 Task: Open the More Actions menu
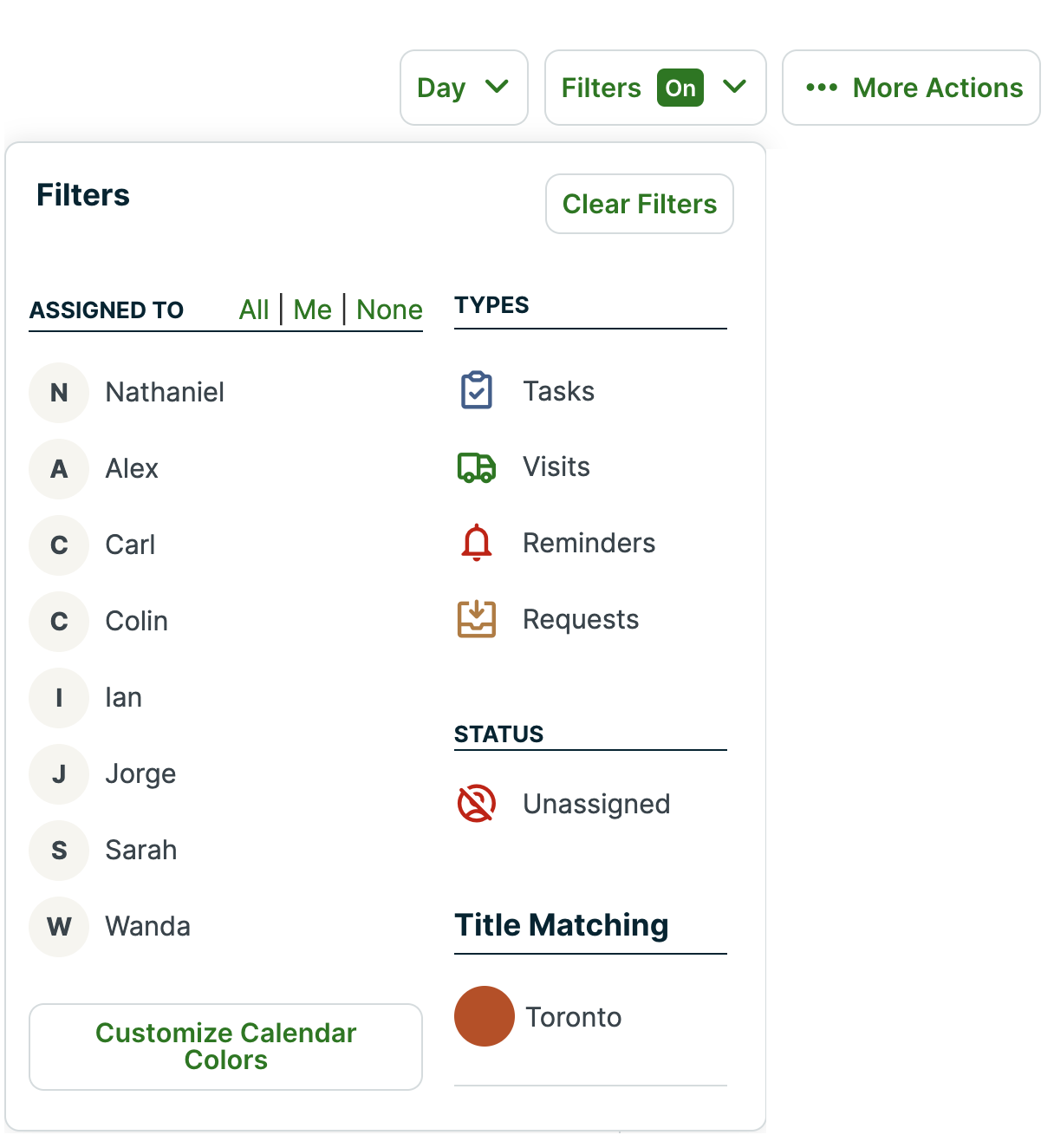click(910, 88)
